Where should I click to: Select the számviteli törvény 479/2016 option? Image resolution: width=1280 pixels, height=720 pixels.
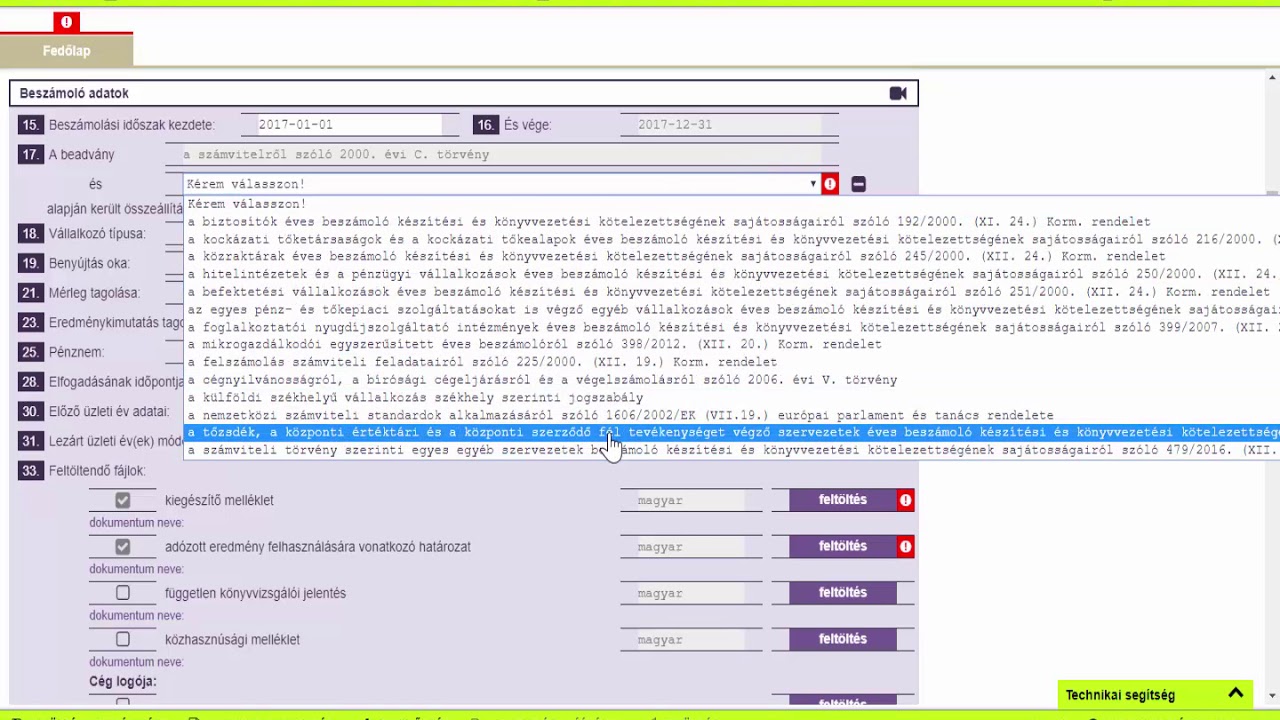732,450
